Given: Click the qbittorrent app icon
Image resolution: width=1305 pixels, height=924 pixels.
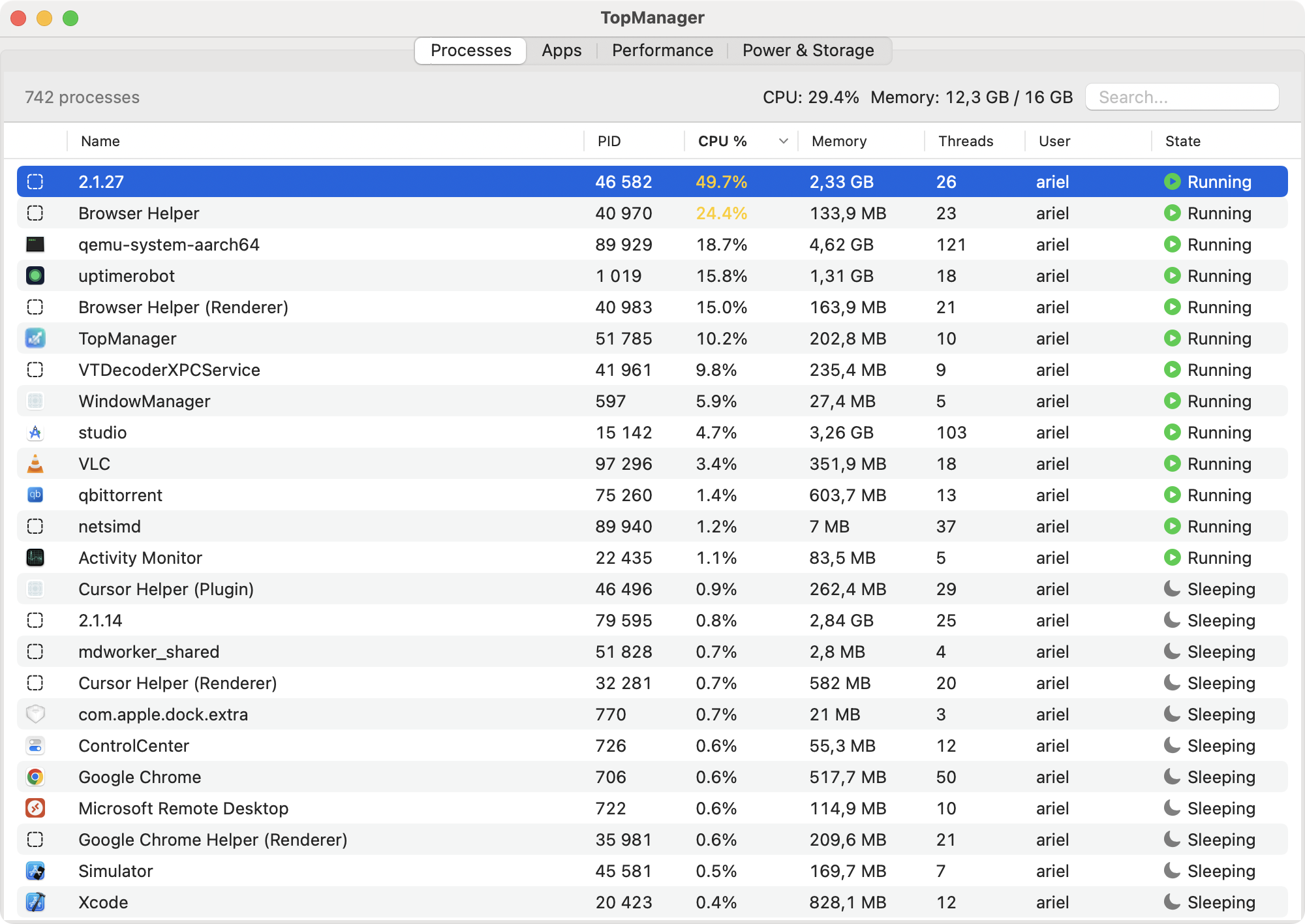Looking at the screenshot, I should (35, 495).
